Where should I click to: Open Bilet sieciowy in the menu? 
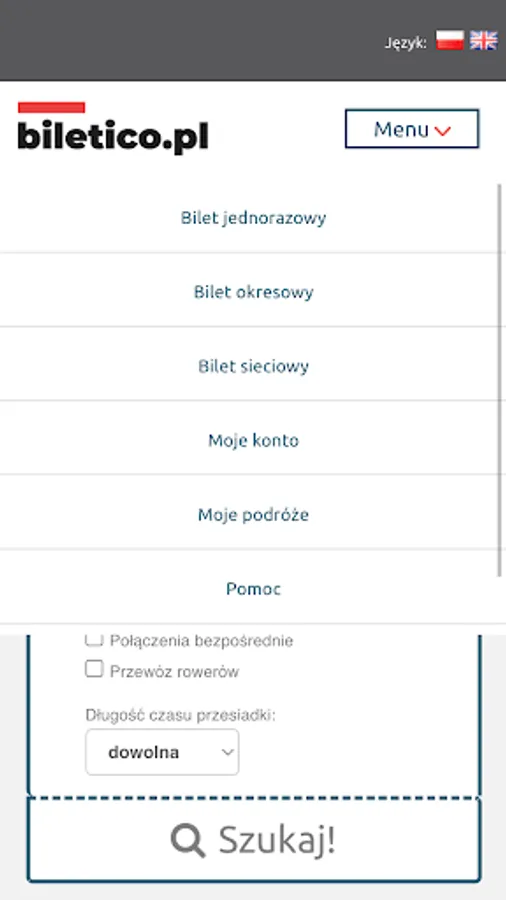pyautogui.click(x=251, y=364)
